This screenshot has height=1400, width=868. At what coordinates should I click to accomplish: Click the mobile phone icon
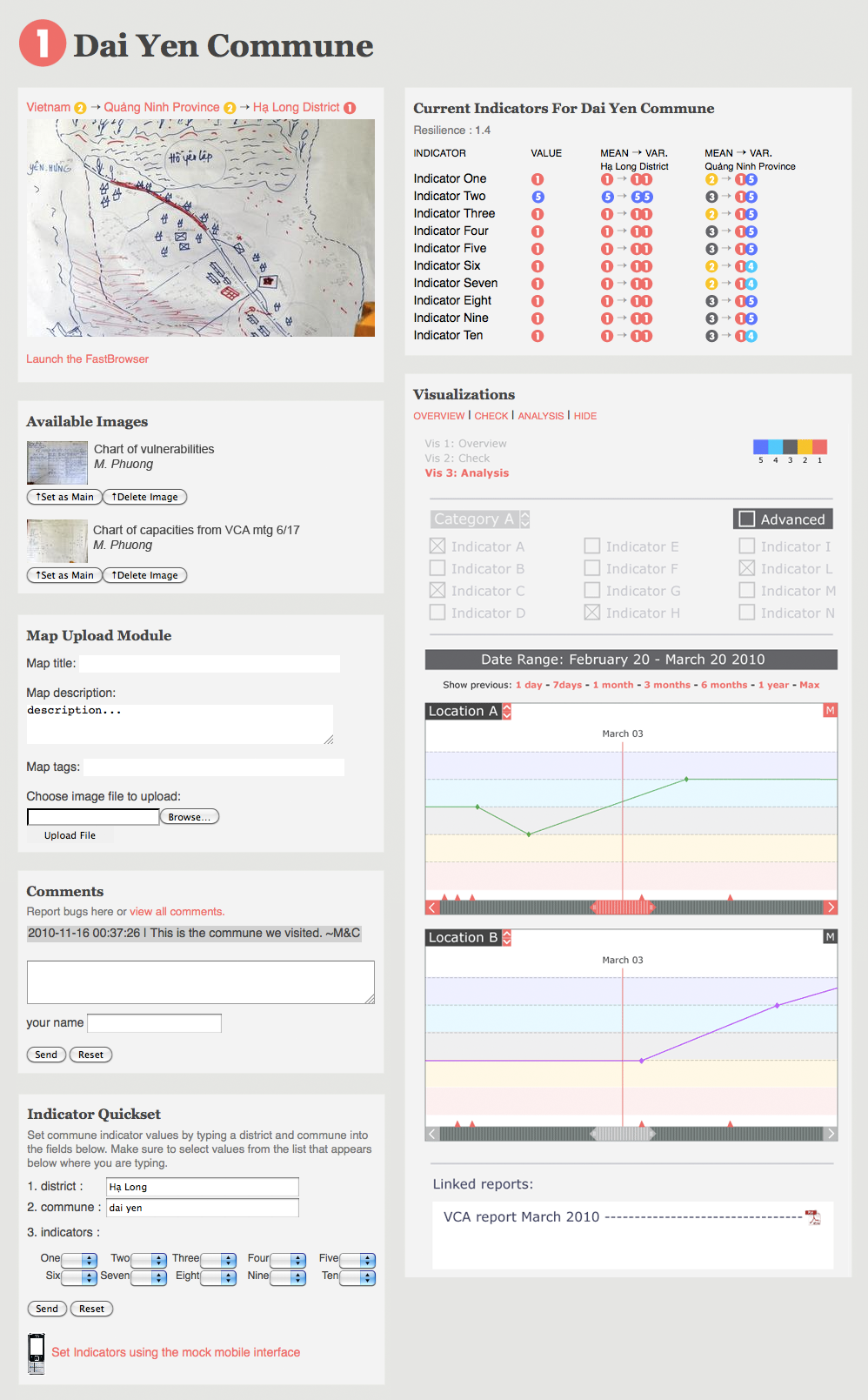(36, 1353)
